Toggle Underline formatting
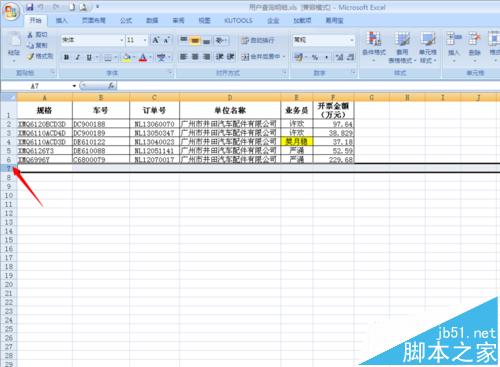The height and width of the screenshot is (367, 500). pyautogui.click(x=89, y=58)
